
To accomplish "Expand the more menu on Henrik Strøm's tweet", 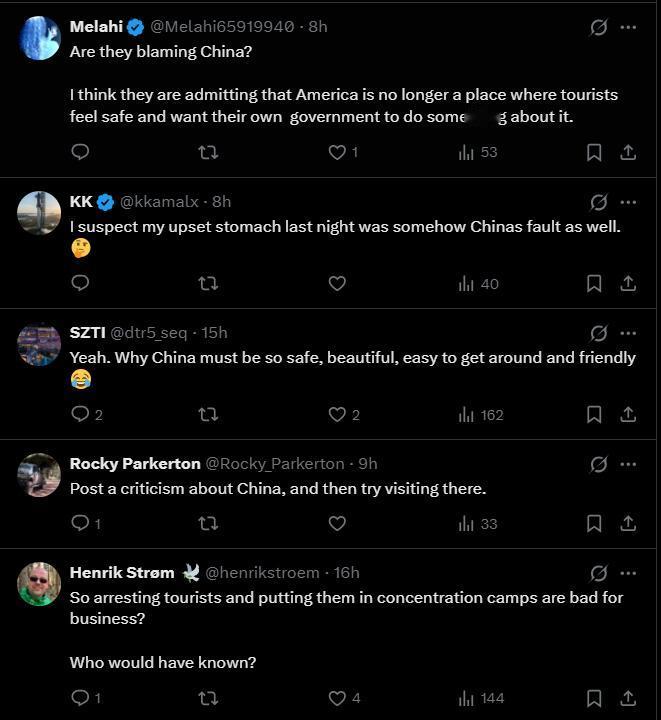I will click(628, 573).
